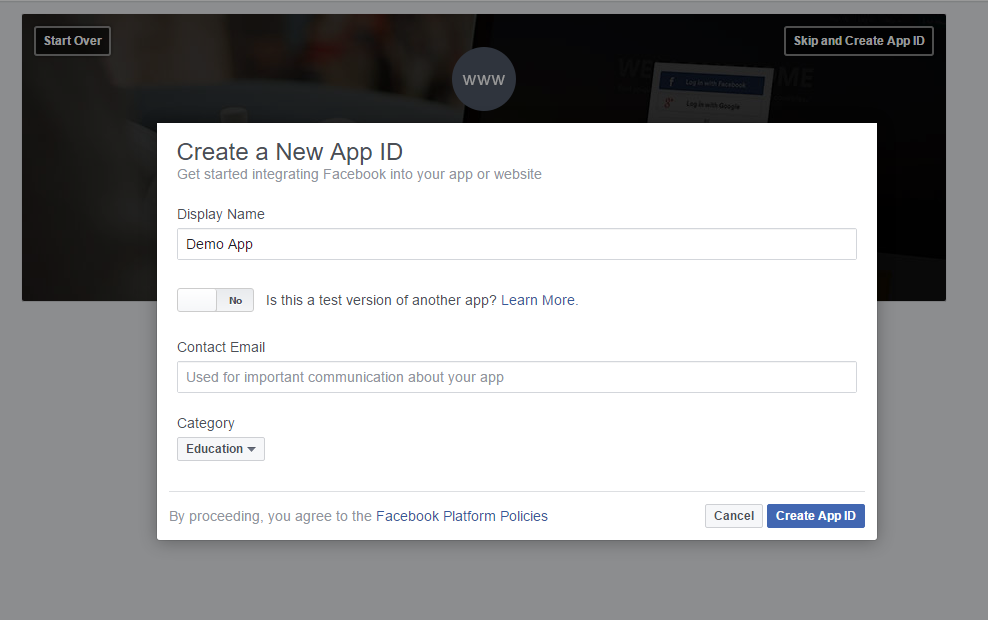Image resolution: width=988 pixels, height=620 pixels.
Task: Click 'By proceeding, you agree to the' text
Action: 270,516
